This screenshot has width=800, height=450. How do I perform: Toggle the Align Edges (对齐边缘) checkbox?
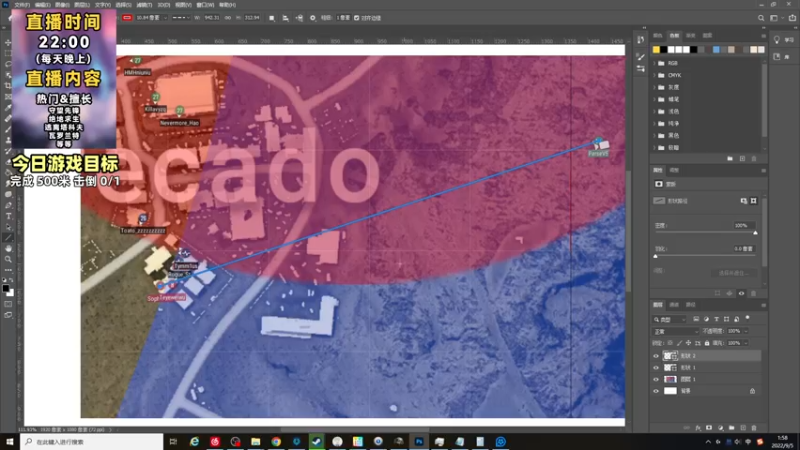click(x=357, y=18)
